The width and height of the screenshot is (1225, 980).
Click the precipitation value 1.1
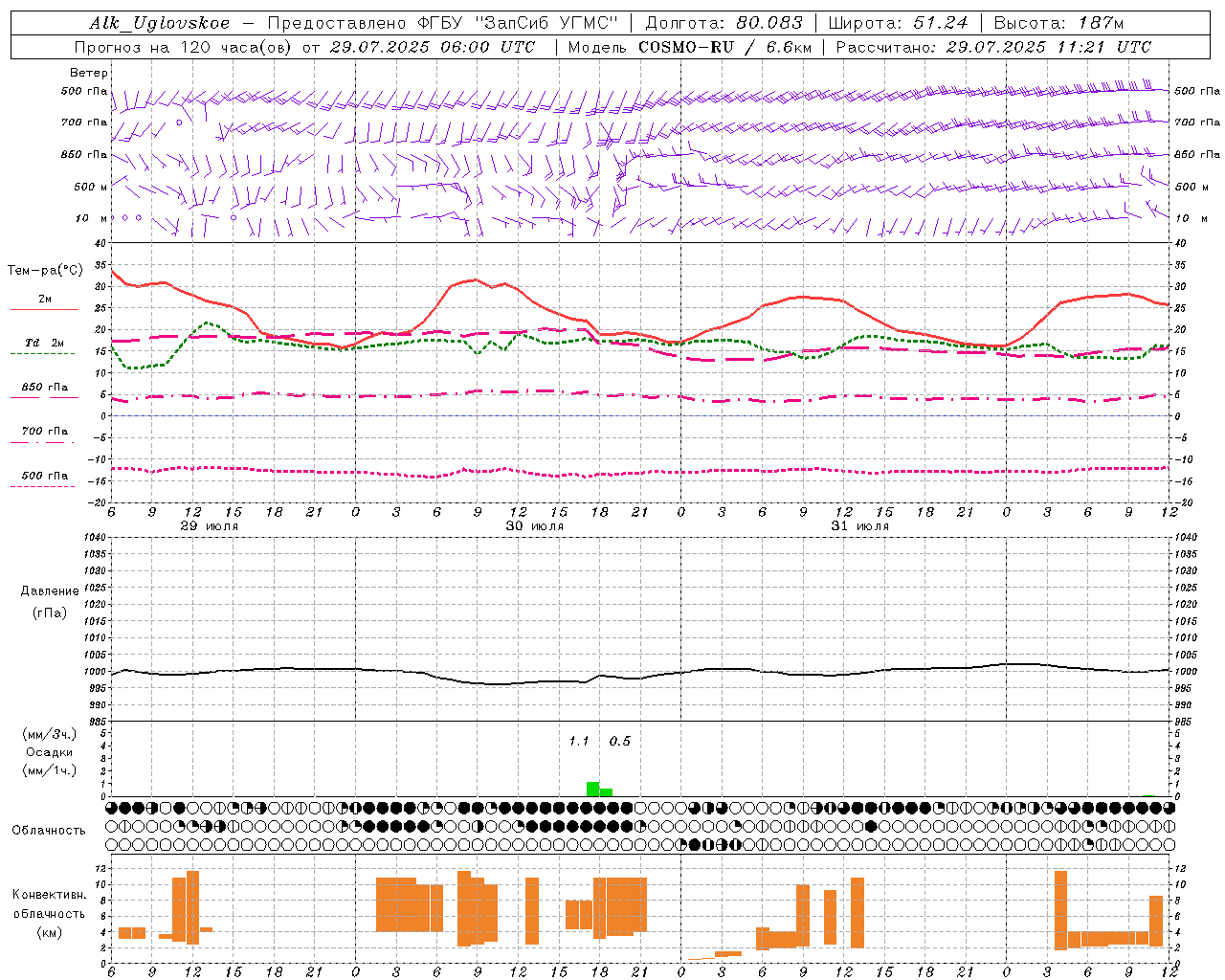pos(579,741)
